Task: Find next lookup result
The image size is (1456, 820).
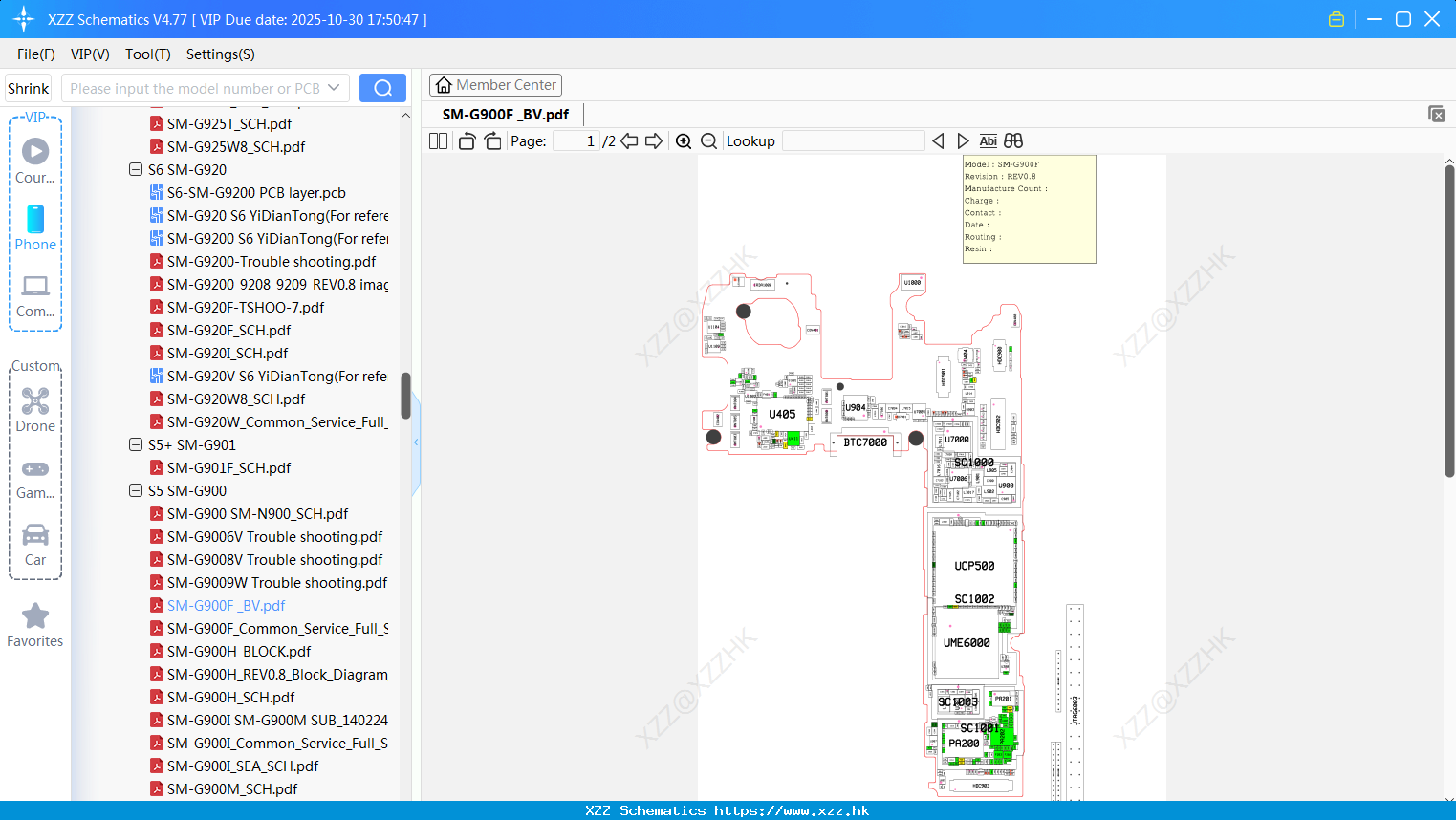Action: pyautogui.click(x=963, y=140)
